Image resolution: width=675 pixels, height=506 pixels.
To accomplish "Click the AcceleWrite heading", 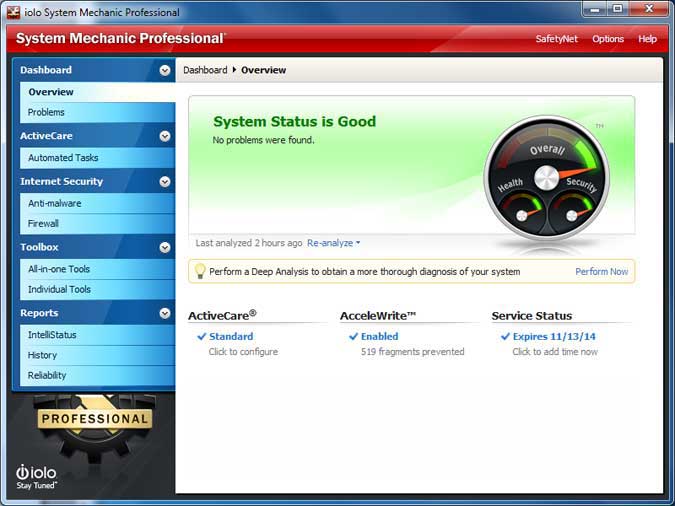I will [x=378, y=316].
